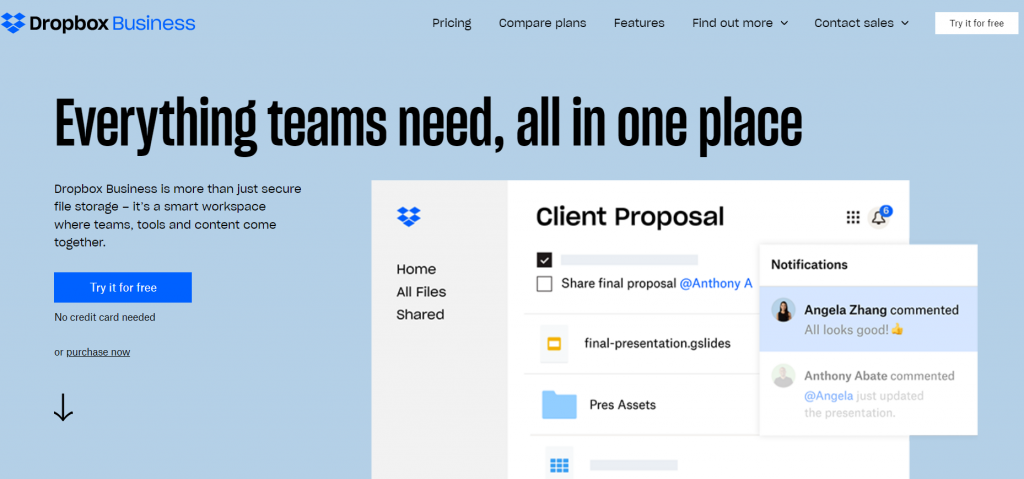Open Anthony Abate commented notification
The height and width of the screenshot is (479, 1024).
[868, 393]
